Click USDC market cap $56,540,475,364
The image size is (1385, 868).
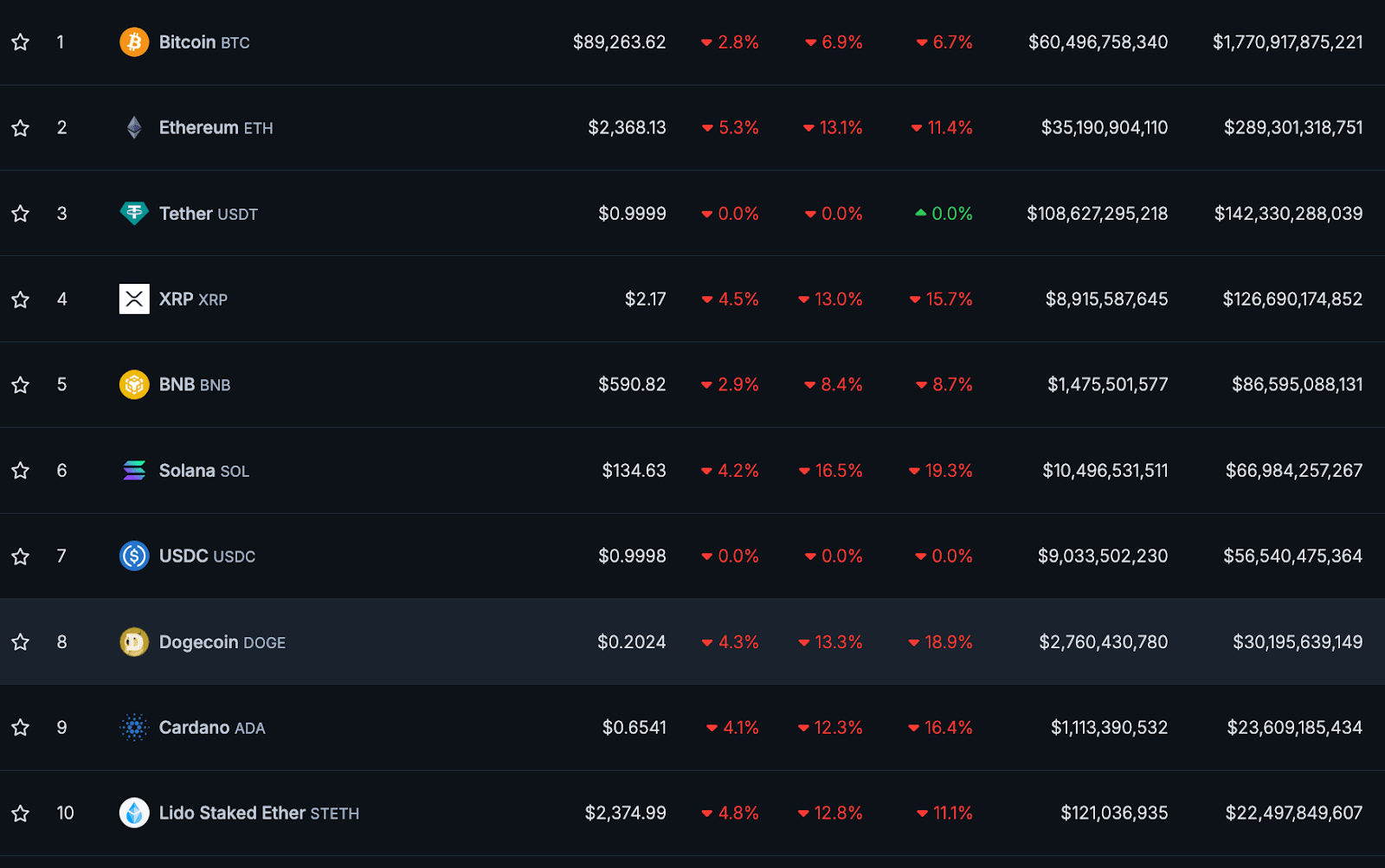[1292, 556]
